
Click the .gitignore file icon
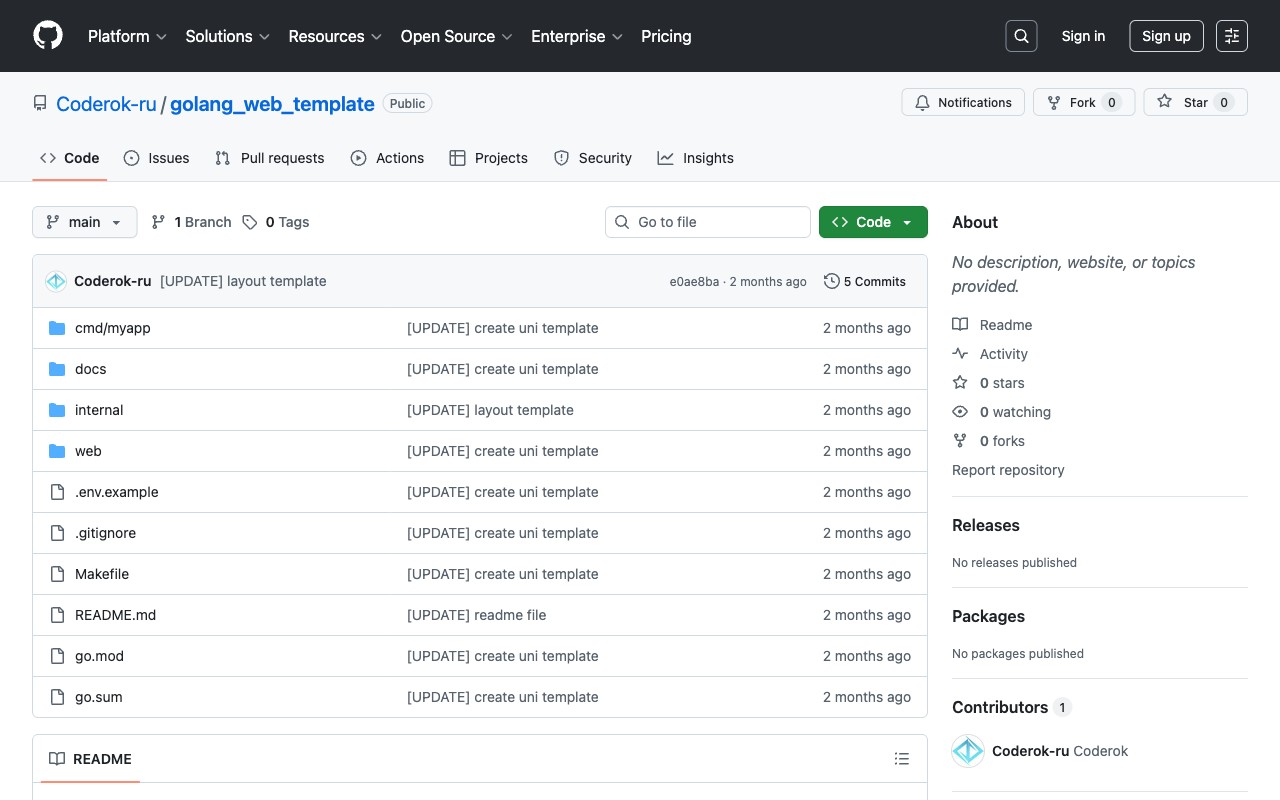click(57, 533)
